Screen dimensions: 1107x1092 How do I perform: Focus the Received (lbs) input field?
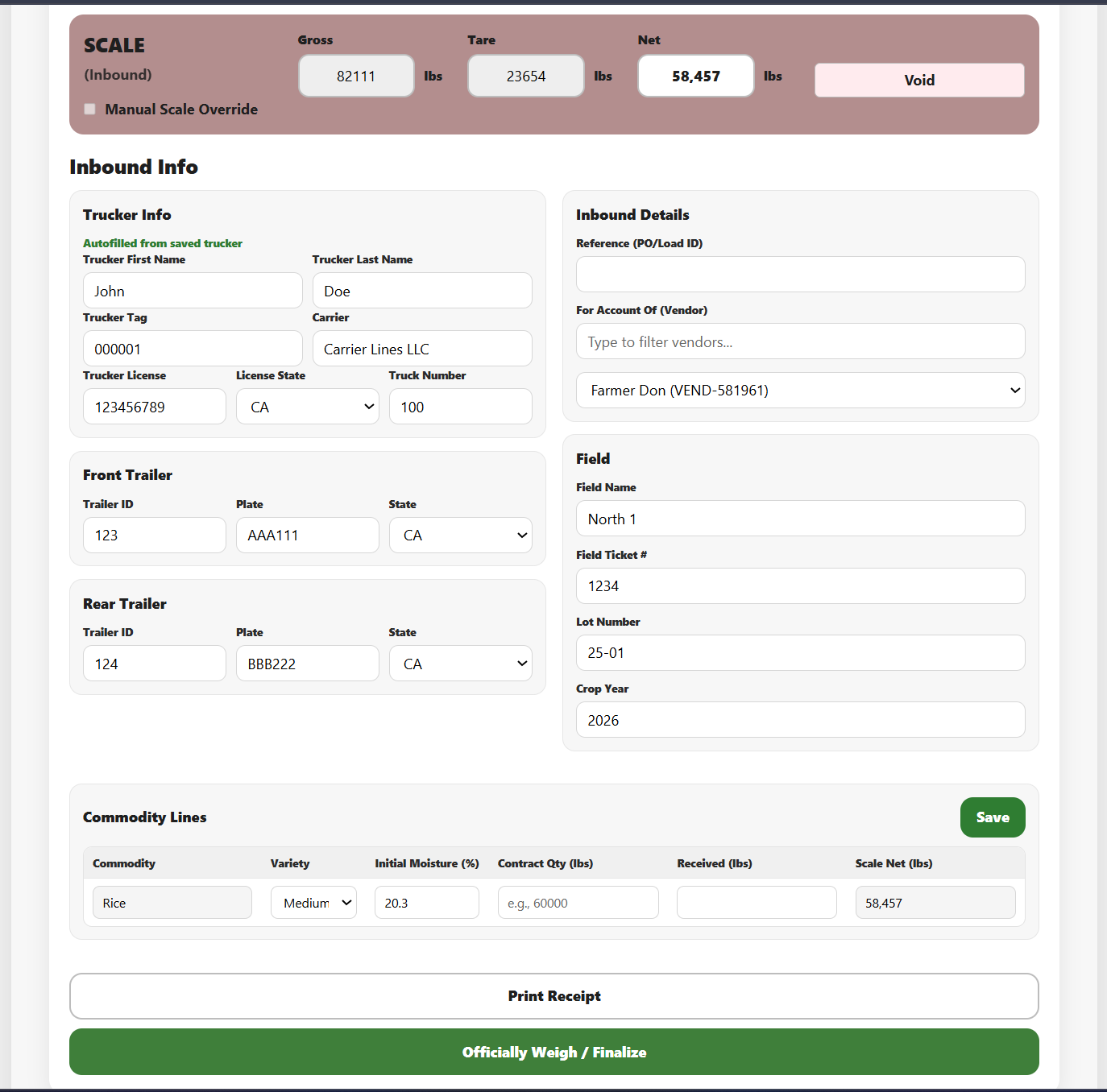(756, 903)
